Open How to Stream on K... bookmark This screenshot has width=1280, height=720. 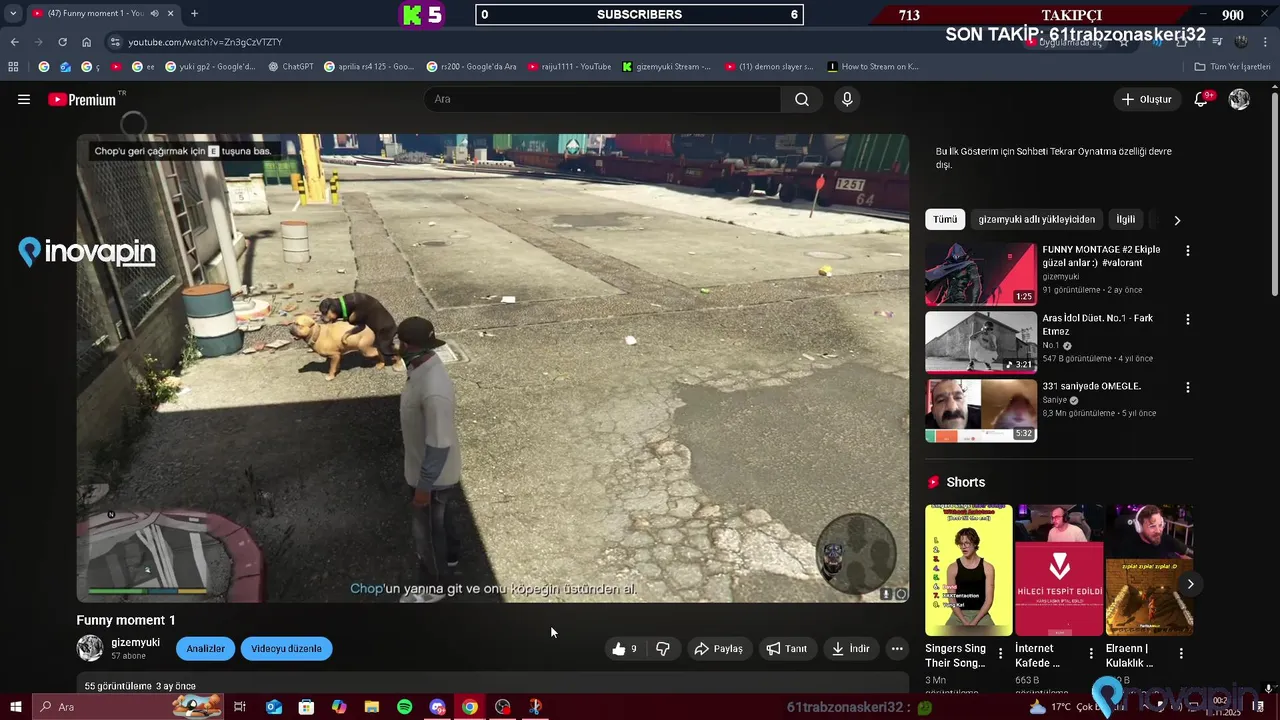(873, 67)
